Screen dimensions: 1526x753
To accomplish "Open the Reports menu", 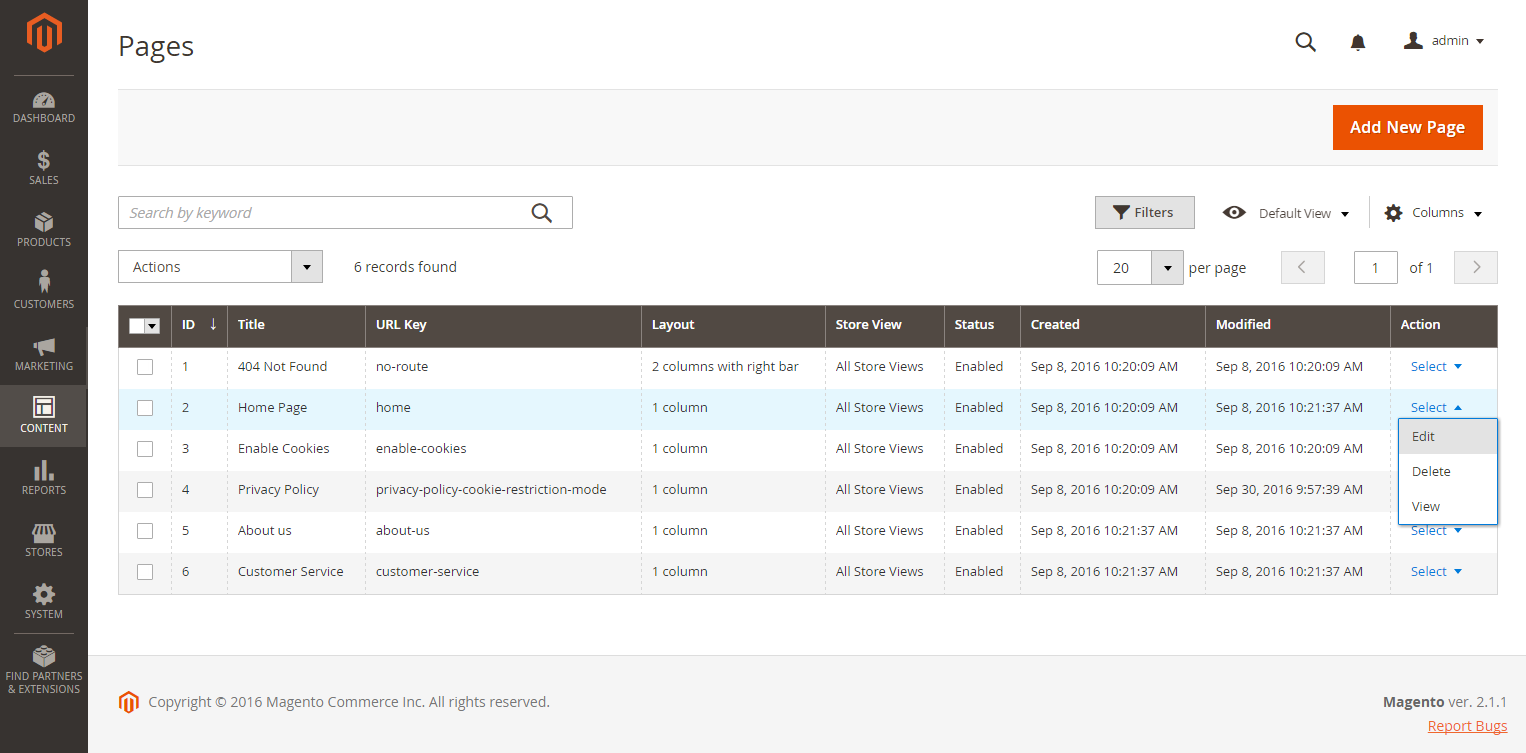I will [44, 479].
